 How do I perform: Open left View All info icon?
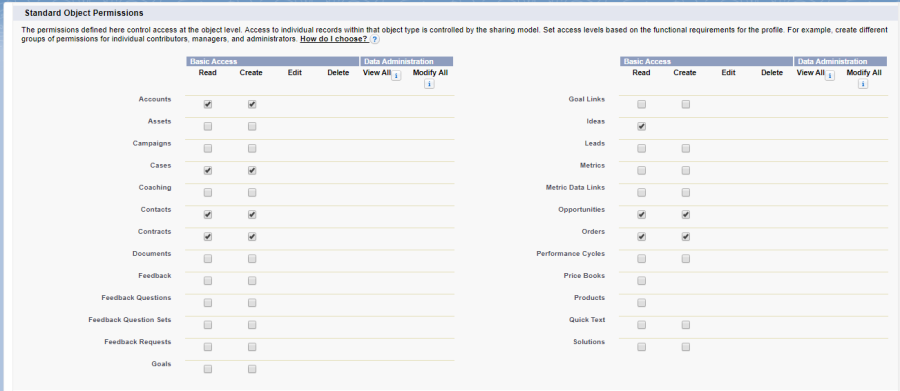pos(396,75)
